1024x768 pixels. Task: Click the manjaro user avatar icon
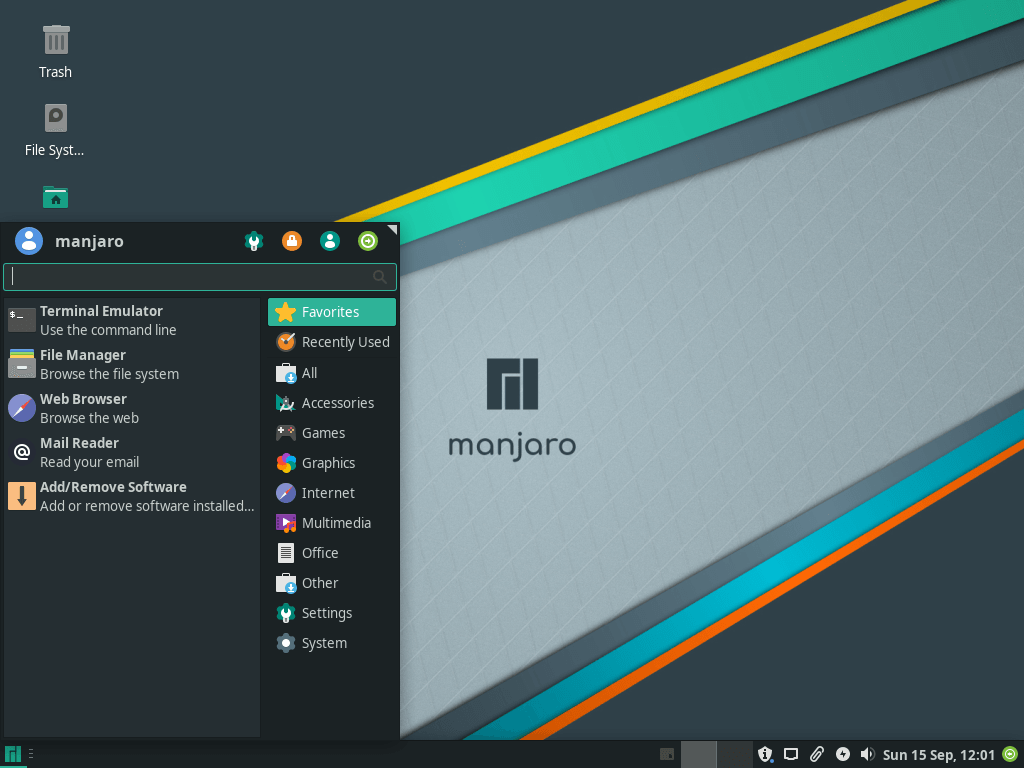pos(29,241)
